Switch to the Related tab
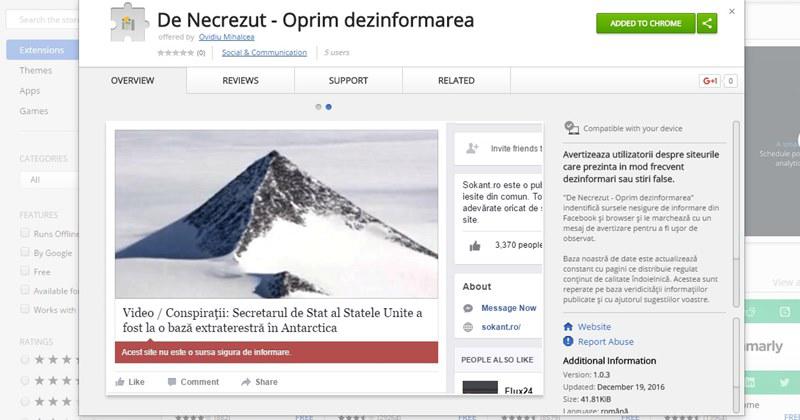The height and width of the screenshot is (420, 800). click(x=456, y=81)
